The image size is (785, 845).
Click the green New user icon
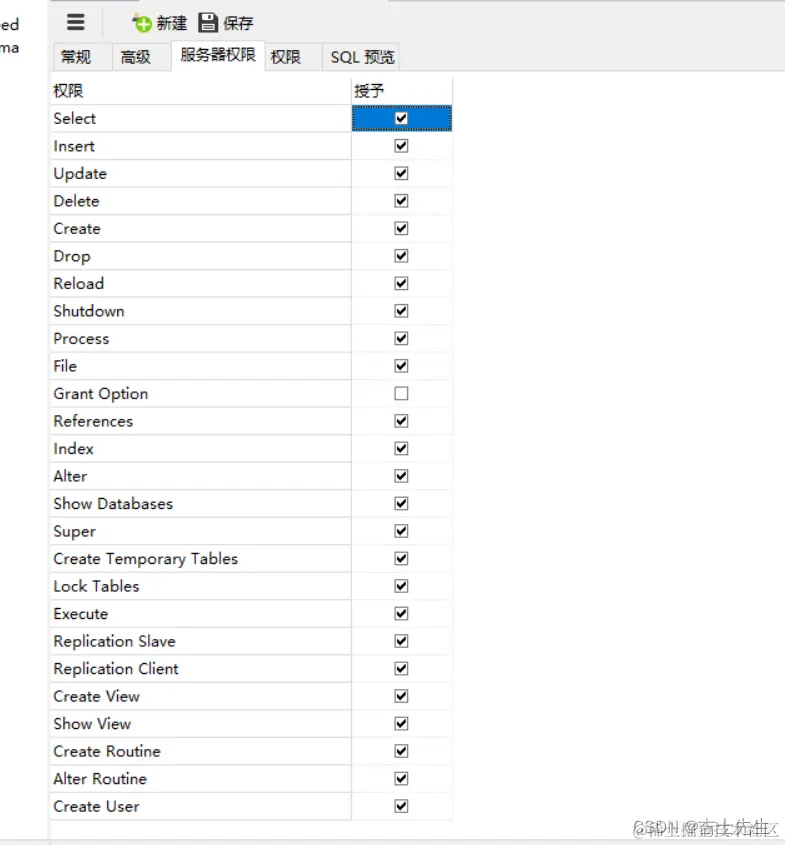point(142,23)
